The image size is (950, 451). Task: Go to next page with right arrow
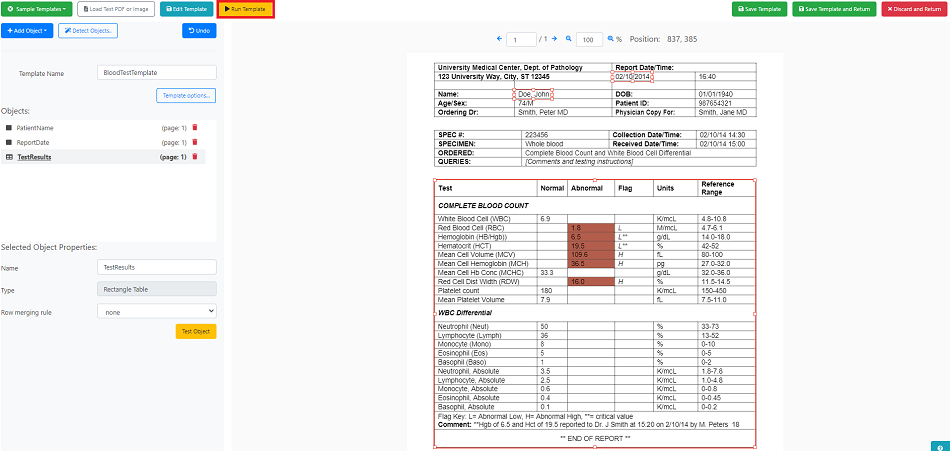[554, 39]
